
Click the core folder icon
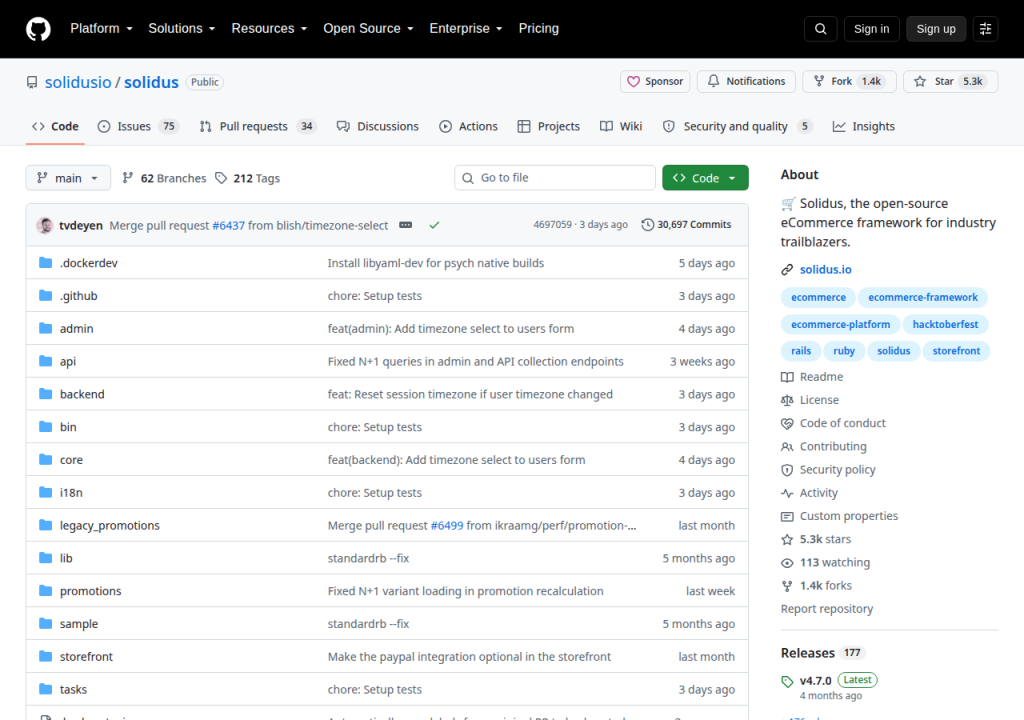[x=45, y=459]
